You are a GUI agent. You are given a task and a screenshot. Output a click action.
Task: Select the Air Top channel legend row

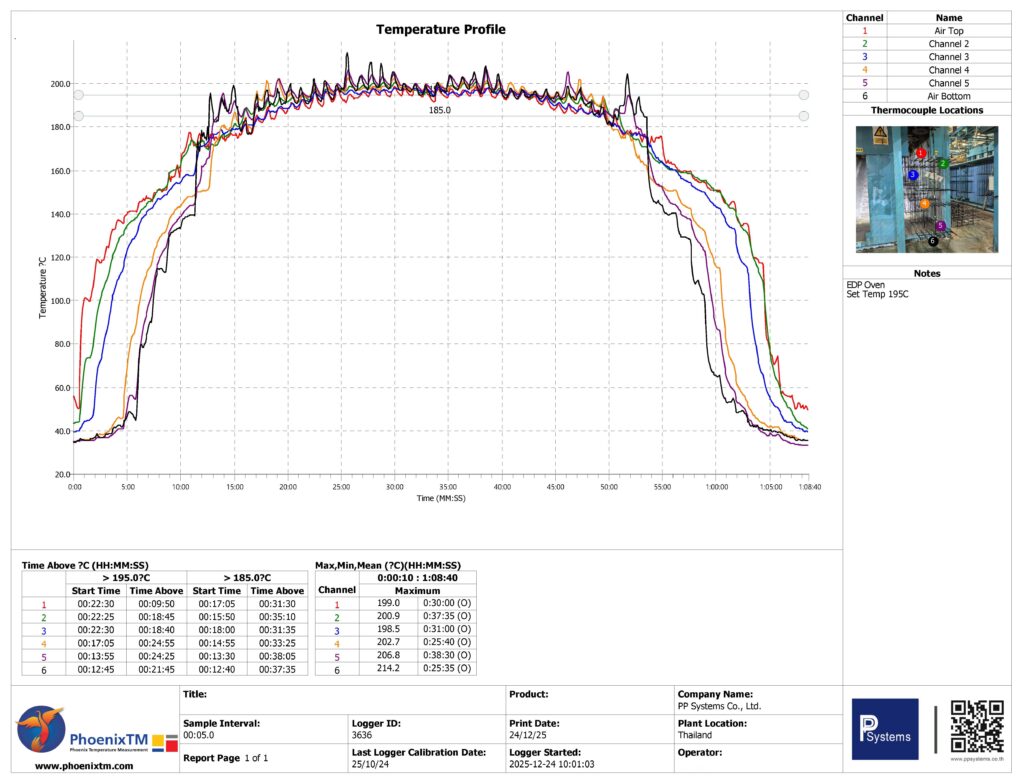(x=948, y=31)
